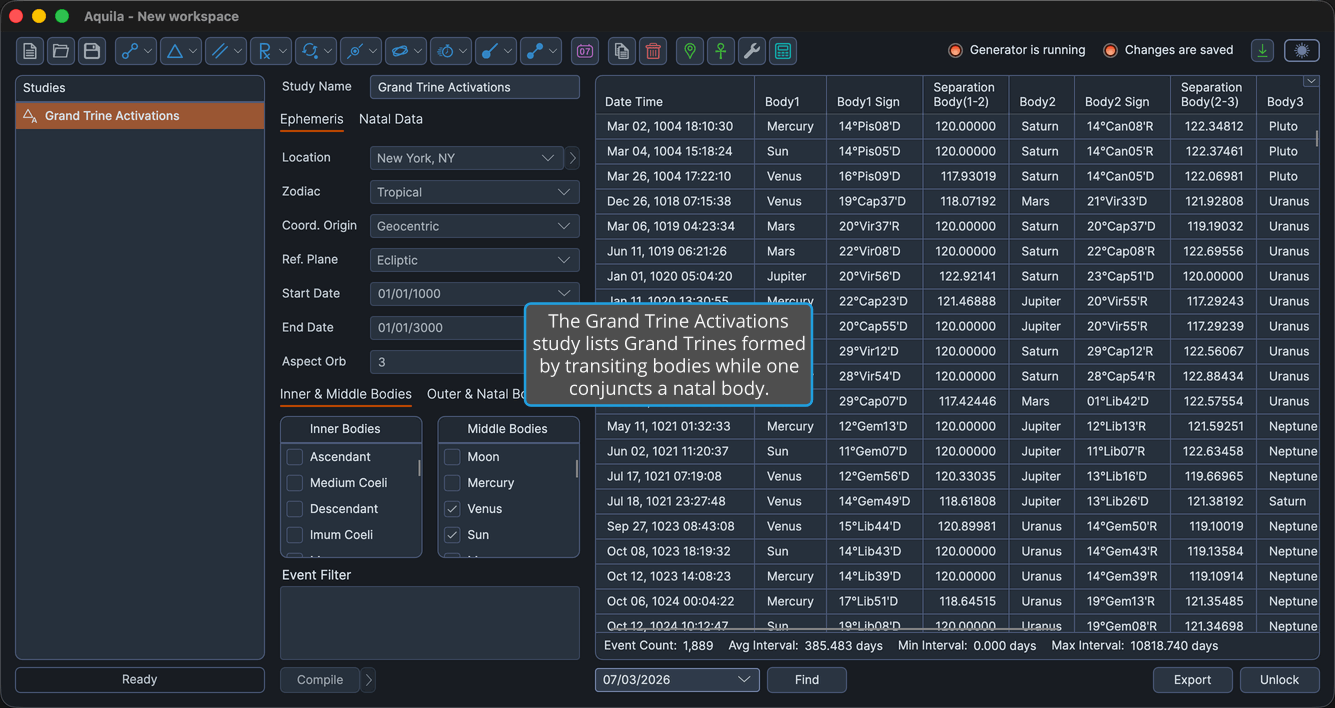Open the ringed planet orbit study tool
Image resolution: width=1335 pixels, height=708 pixels.
[x=406, y=51]
